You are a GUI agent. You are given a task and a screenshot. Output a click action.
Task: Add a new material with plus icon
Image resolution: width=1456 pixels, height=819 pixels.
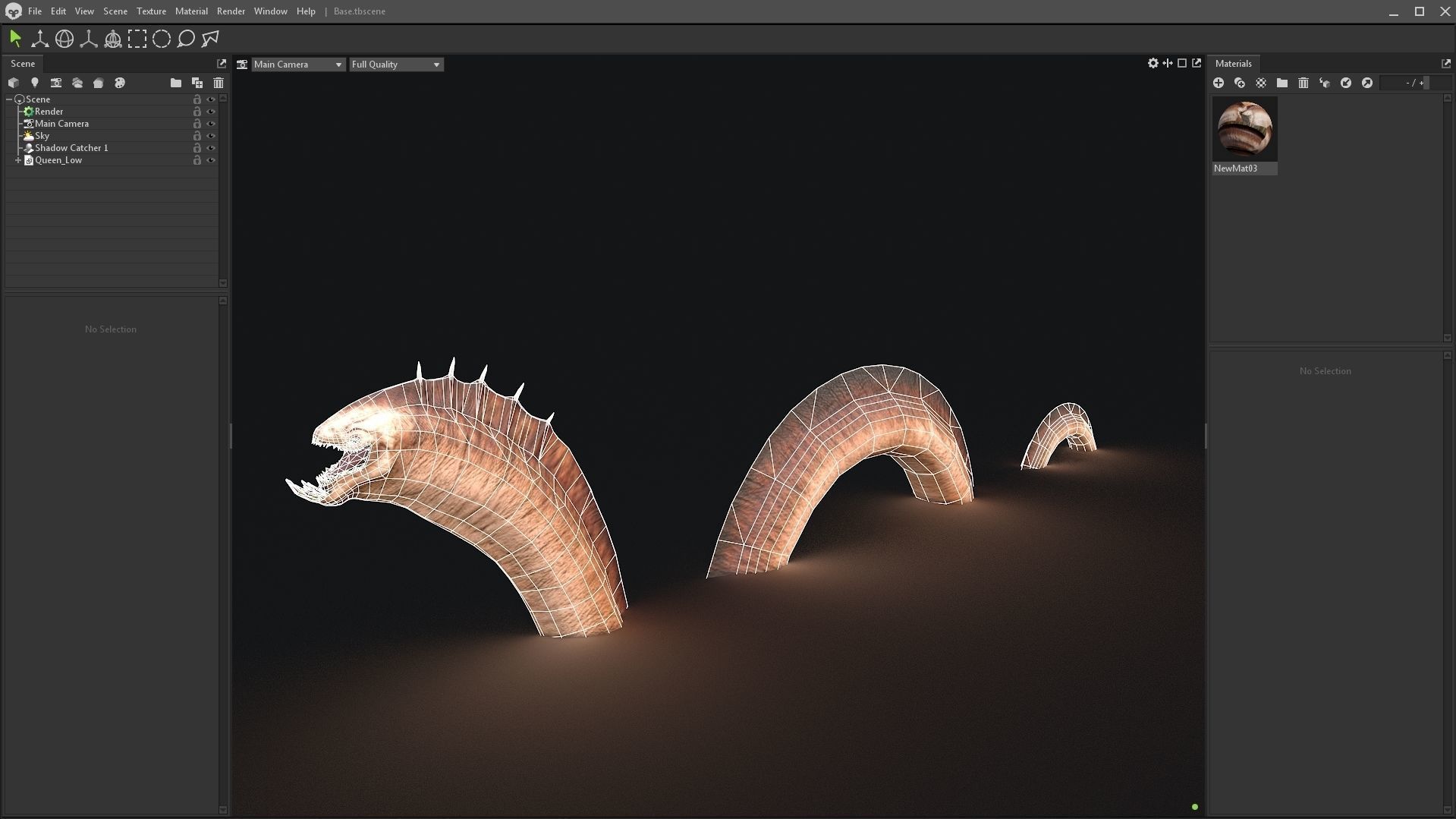(1219, 83)
